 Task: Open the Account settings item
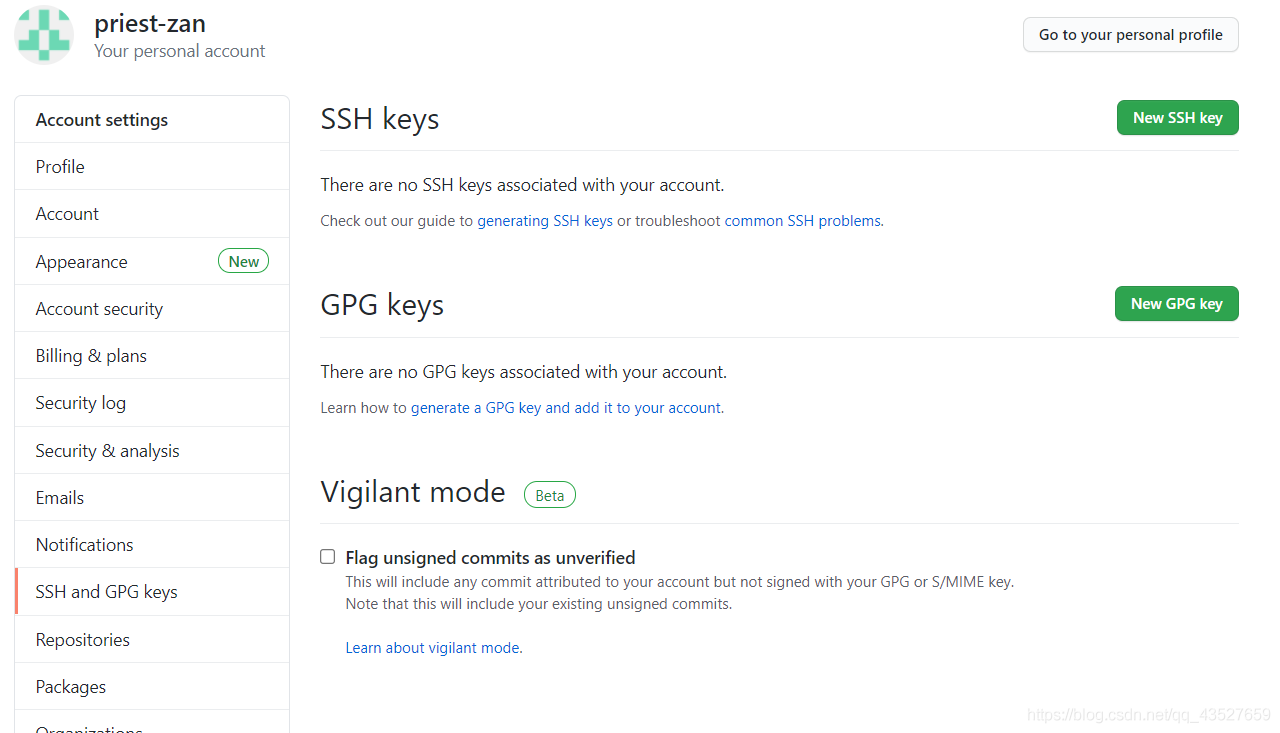click(x=67, y=214)
